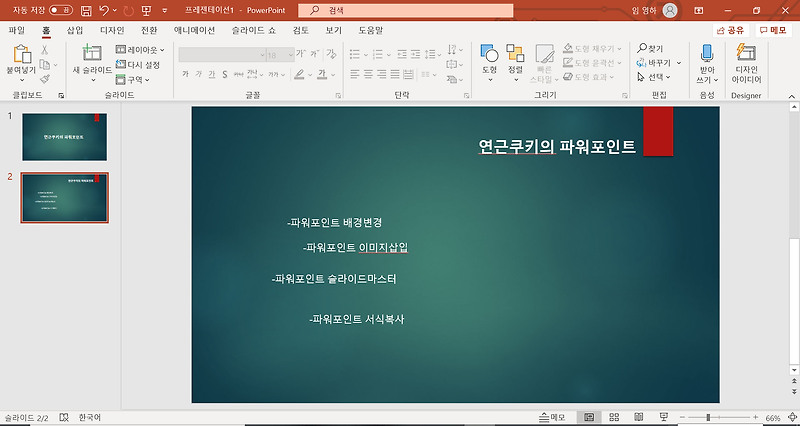Expand the font color dropdown arrow
Screen dimensions: 800x426
333,75
